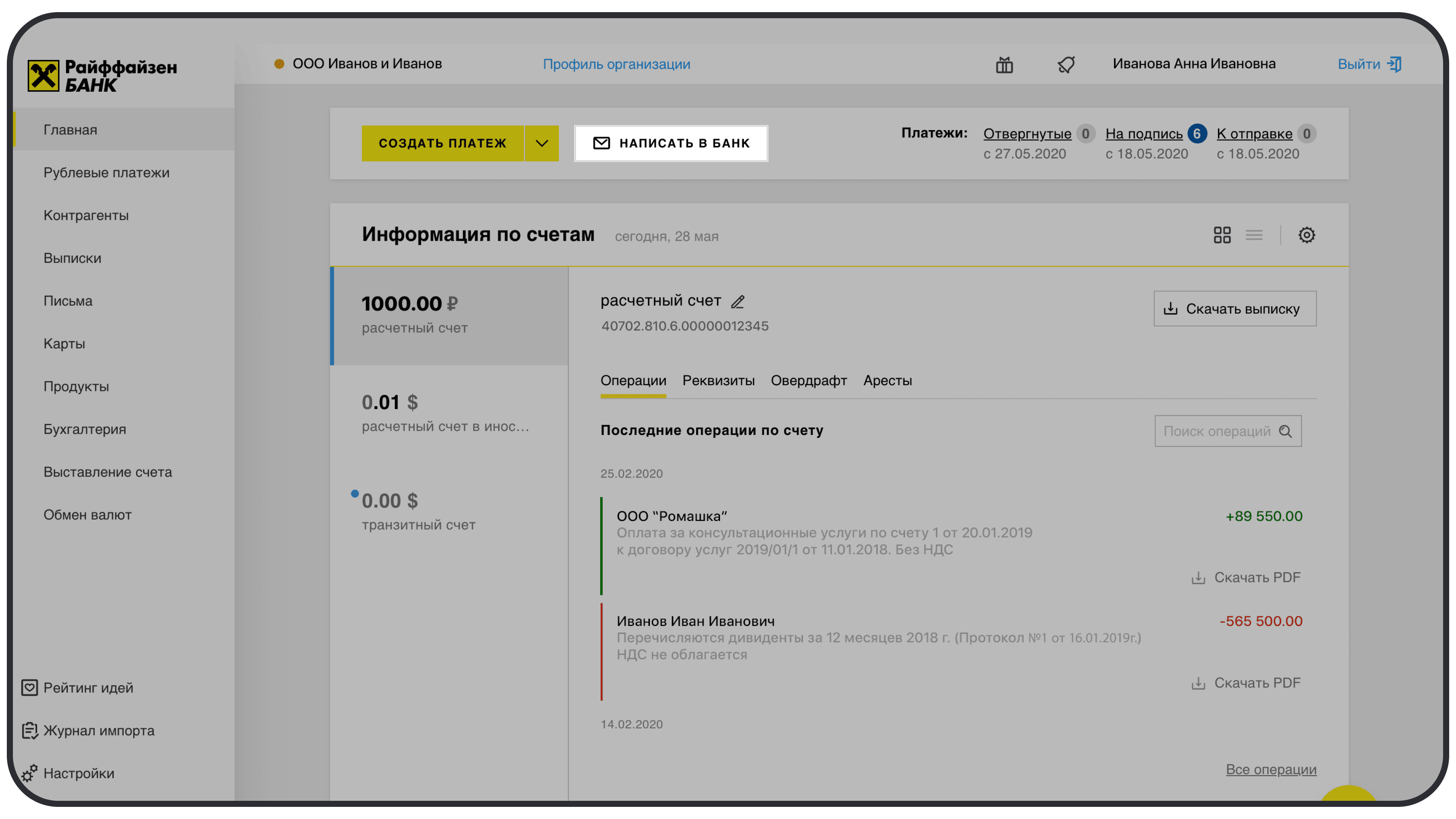Click the На подпись badge showing 6
1456x819 pixels.
coord(1197,134)
